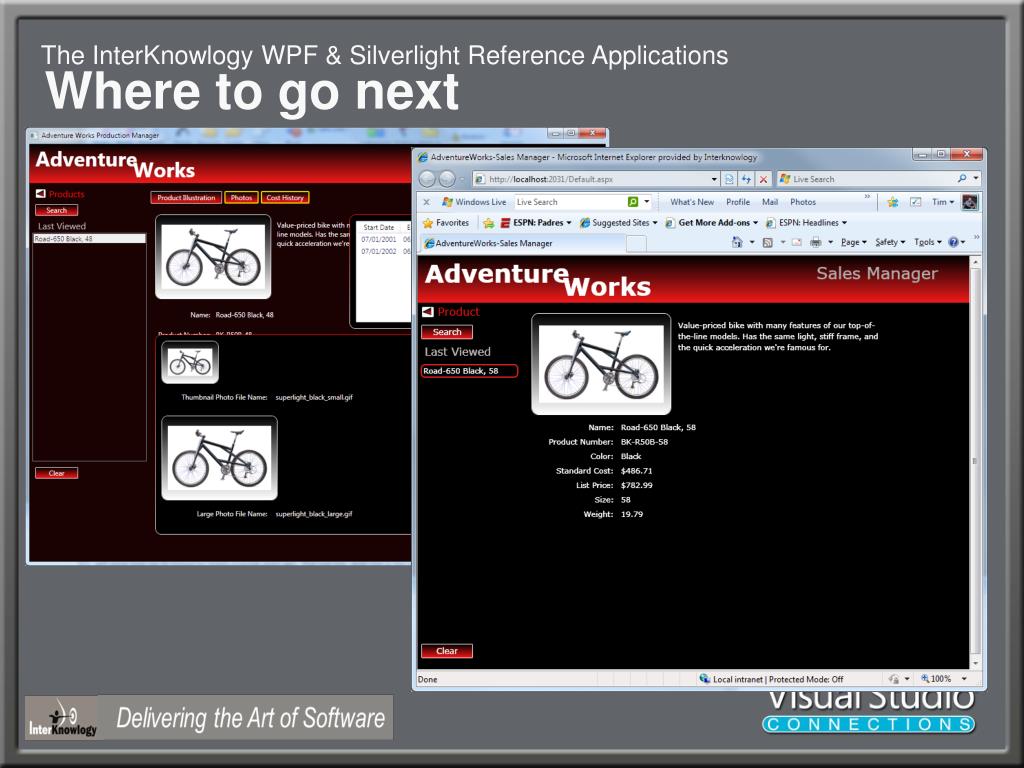Image resolution: width=1024 pixels, height=768 pixels.
Task: Click What's New link in Windows Live toolbar
Action: [x=692, y=202]
